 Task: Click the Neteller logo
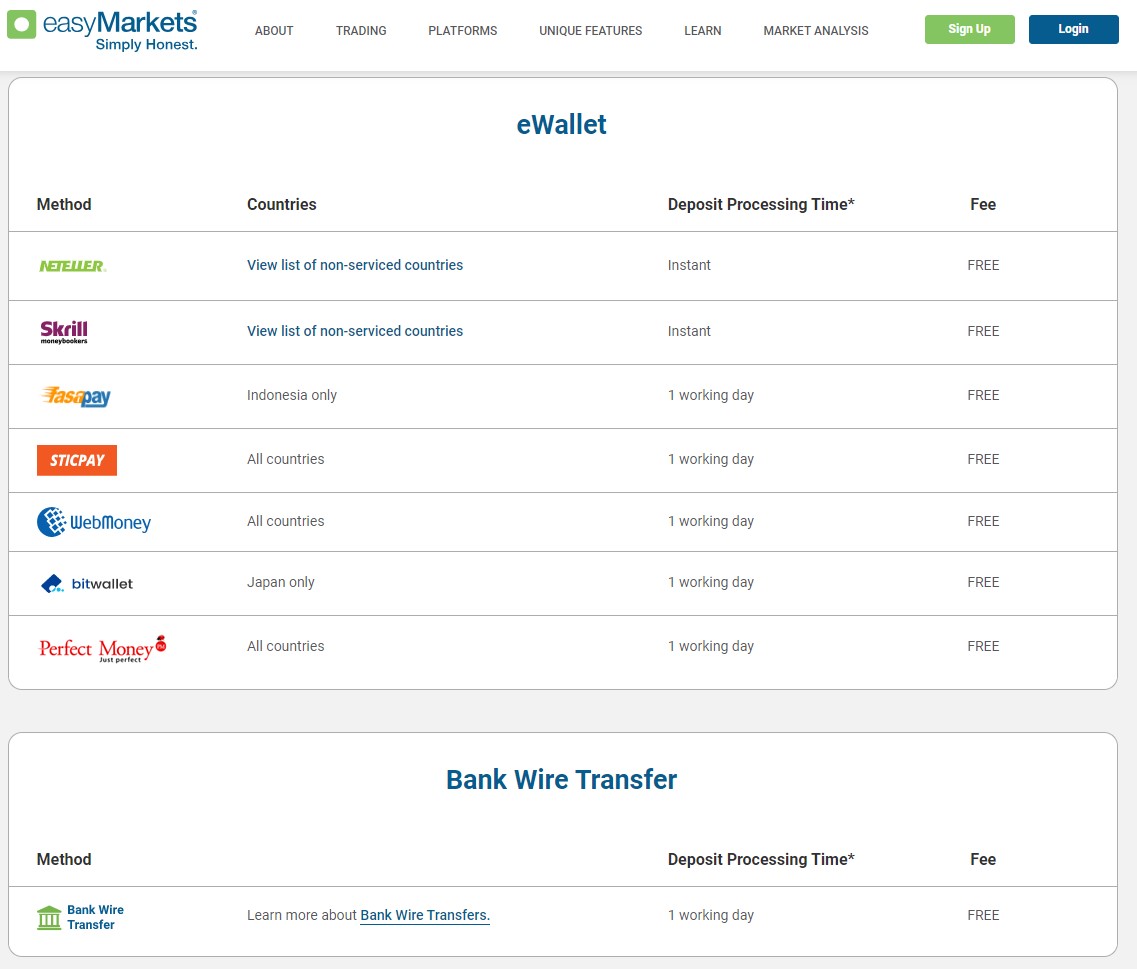tap(73, 266)
